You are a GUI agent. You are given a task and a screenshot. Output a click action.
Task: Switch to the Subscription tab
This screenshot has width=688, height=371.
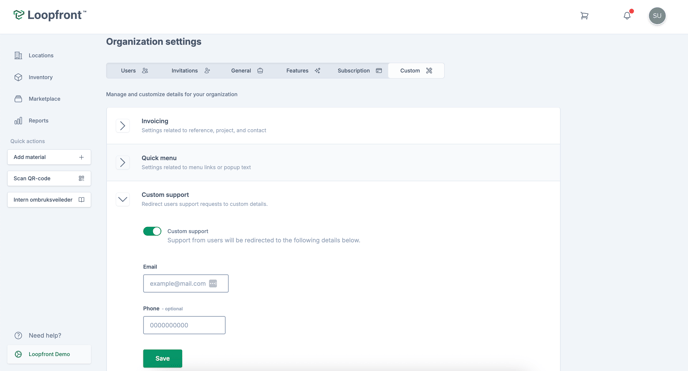click(x=359, y=71)
